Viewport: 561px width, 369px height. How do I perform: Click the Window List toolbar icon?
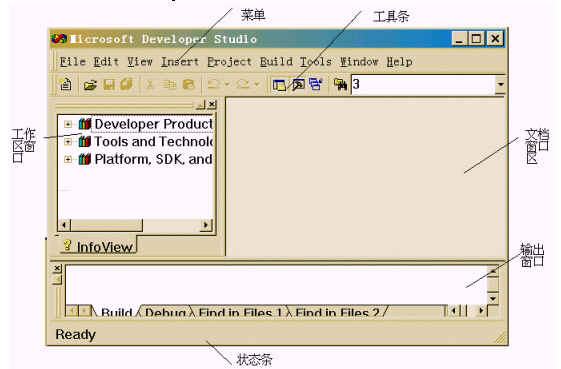click(x=316, y=85)
